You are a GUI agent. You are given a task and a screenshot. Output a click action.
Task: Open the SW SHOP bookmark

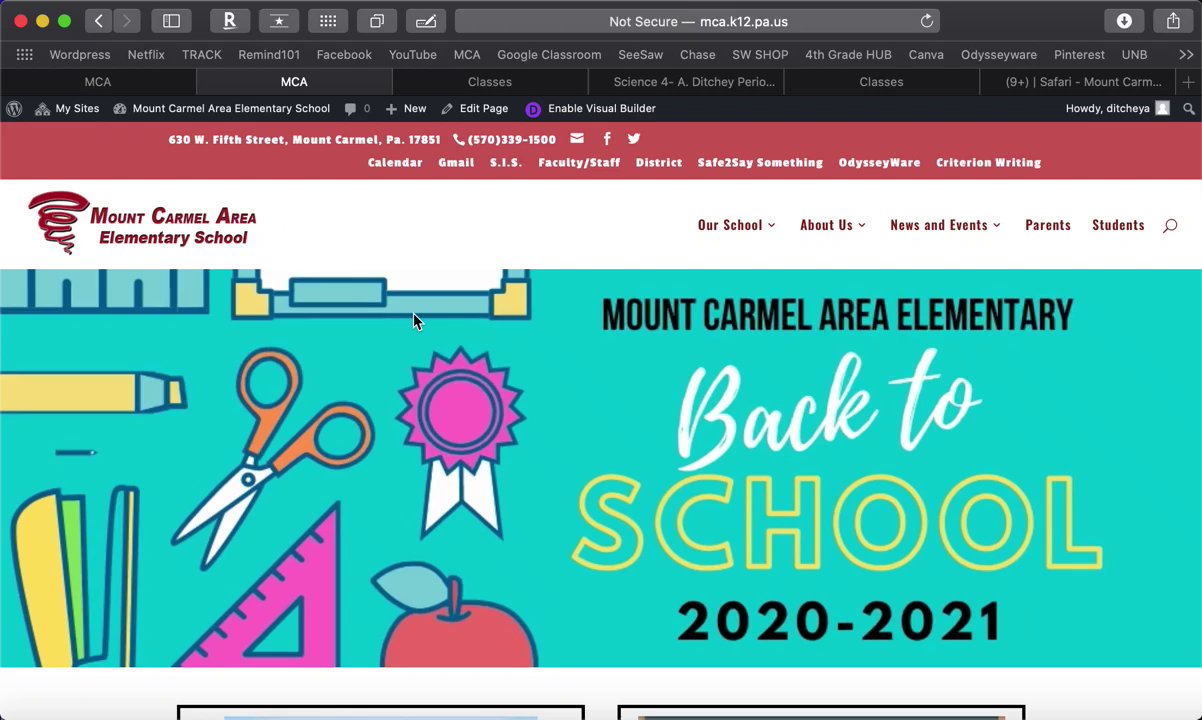[760, 55]
